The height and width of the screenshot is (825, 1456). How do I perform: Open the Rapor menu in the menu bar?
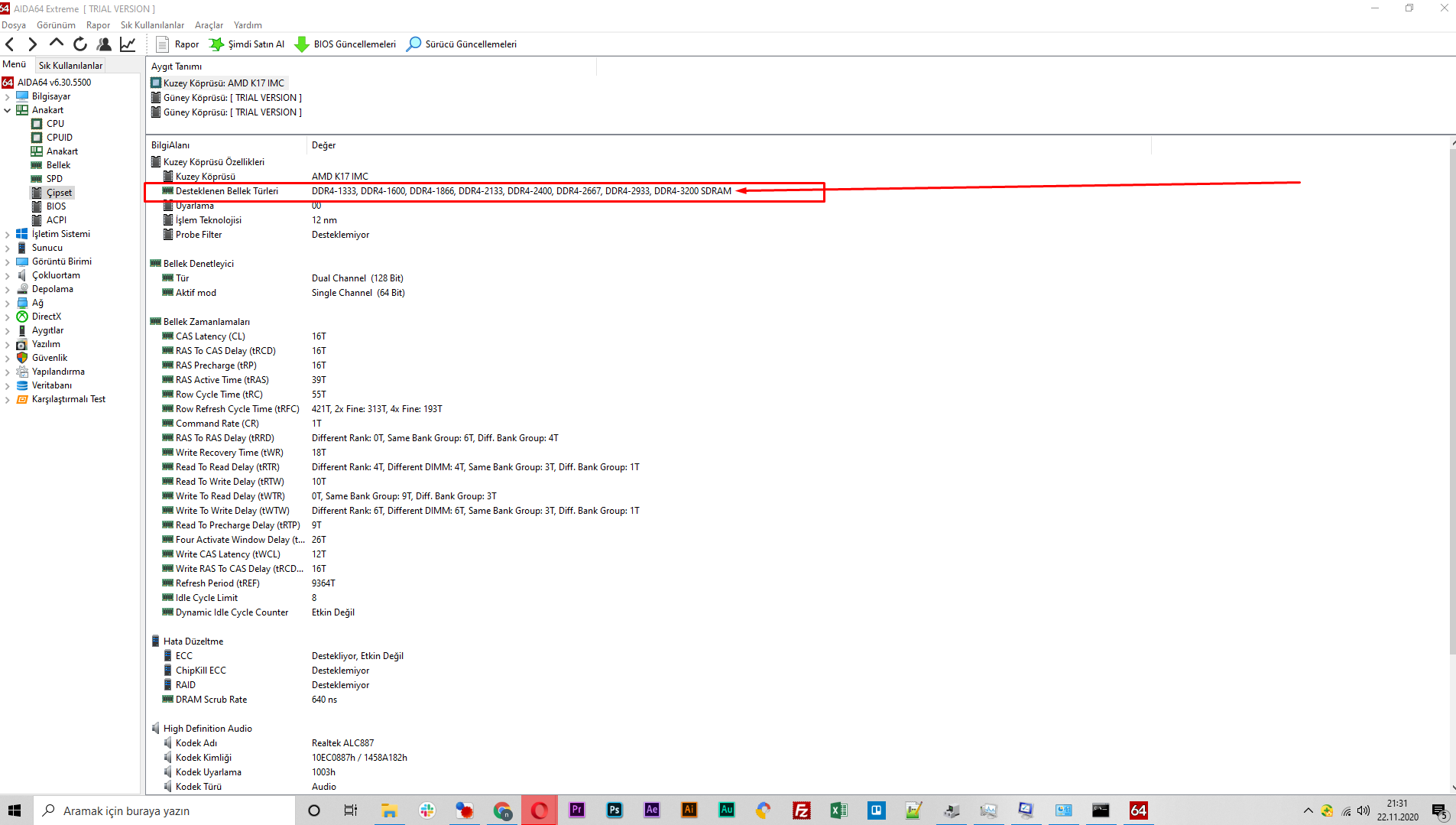98,25
